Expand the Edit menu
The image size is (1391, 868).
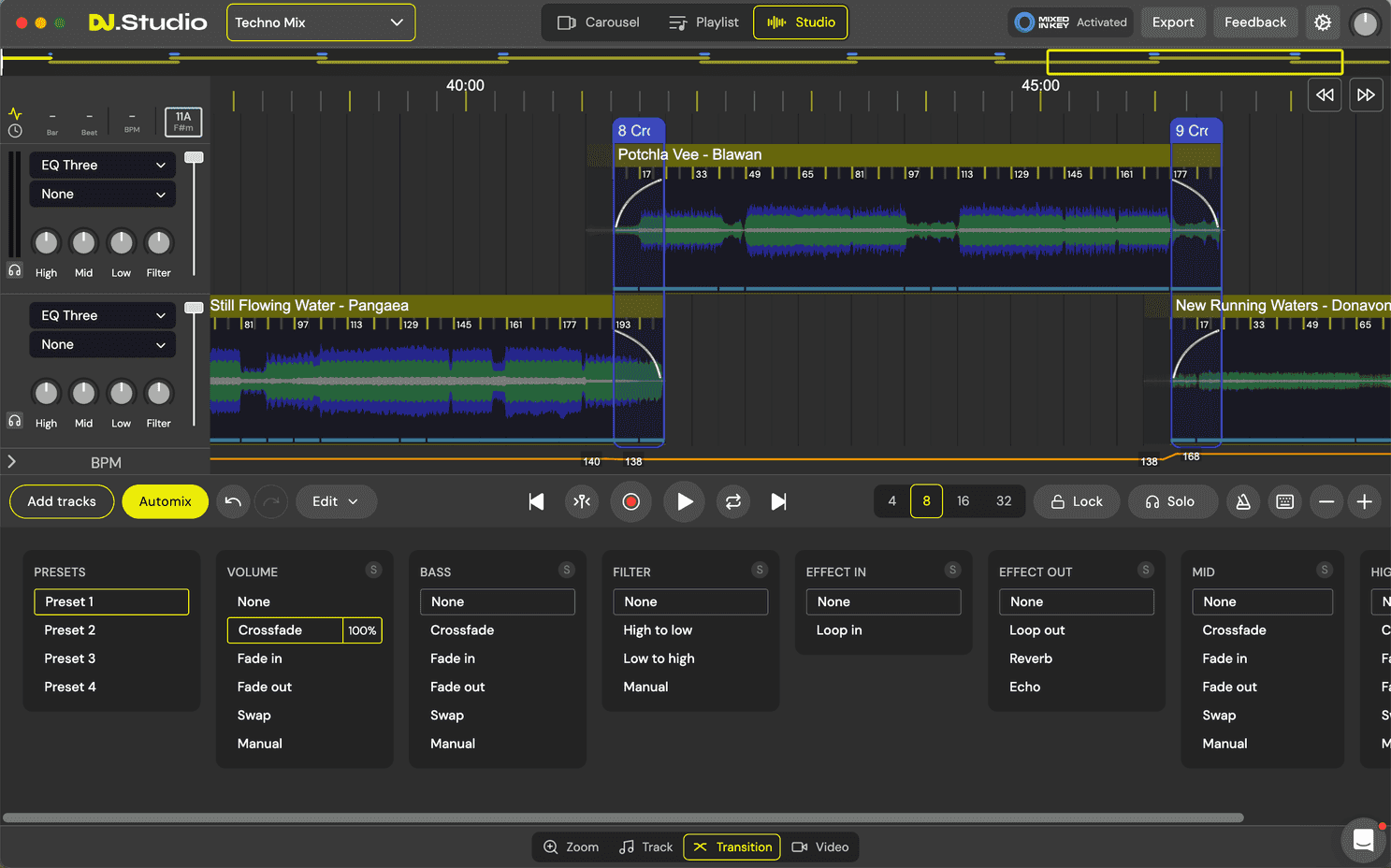point(336,501)
